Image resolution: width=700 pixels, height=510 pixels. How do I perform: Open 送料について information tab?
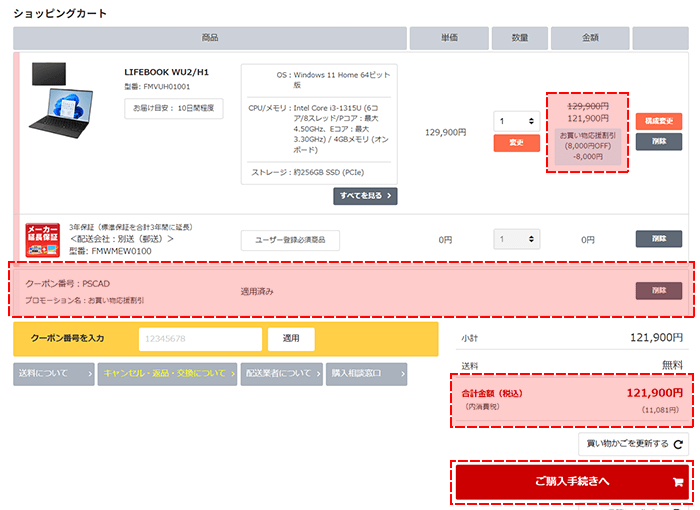click(55, 374)
